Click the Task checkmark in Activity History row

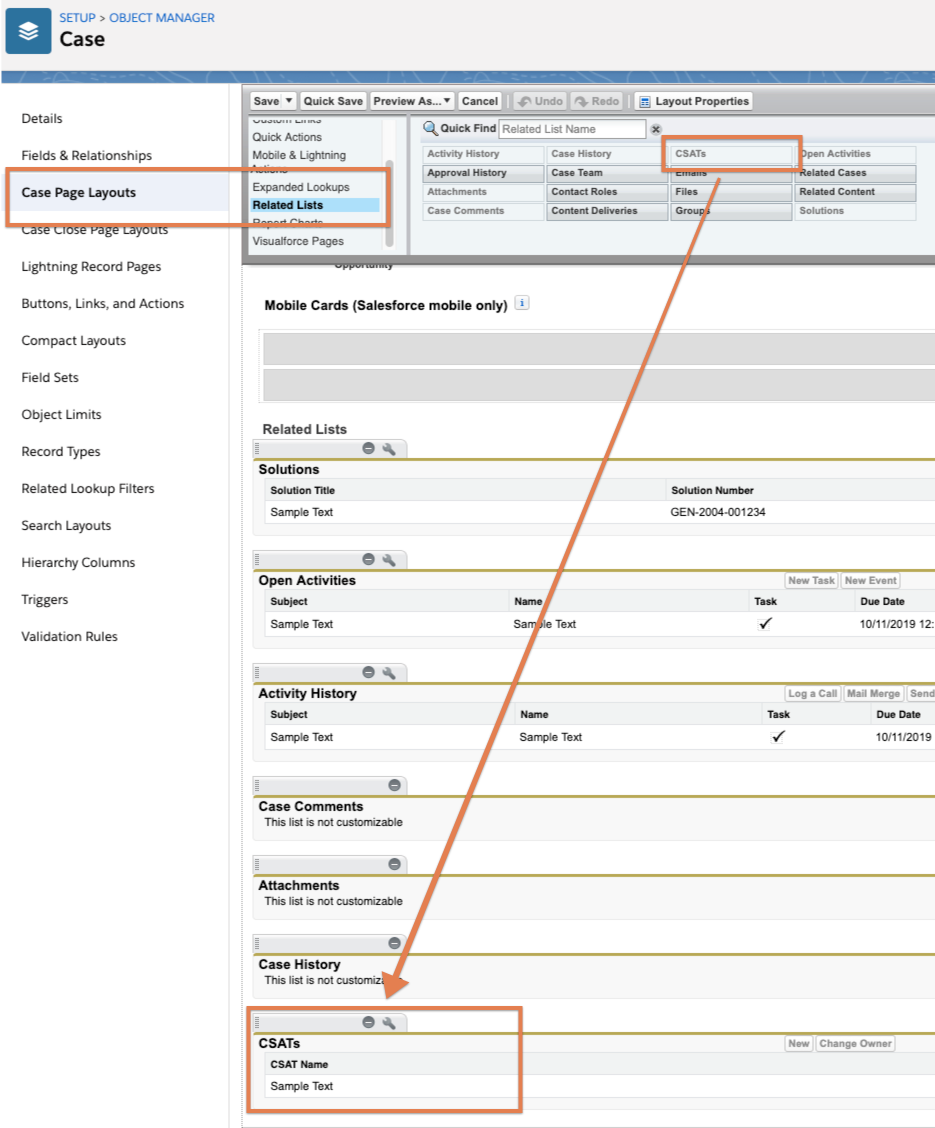pyautogui.click(x=778, y=736)
